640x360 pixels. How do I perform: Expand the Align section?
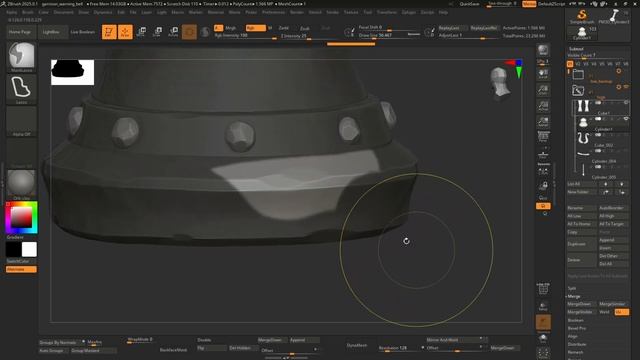(x=572, y=336)
